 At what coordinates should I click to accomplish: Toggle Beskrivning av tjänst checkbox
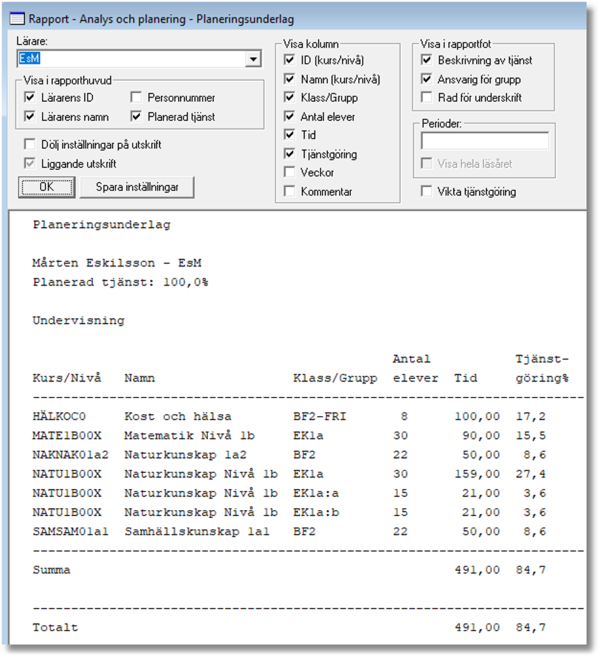click(427, 61)
